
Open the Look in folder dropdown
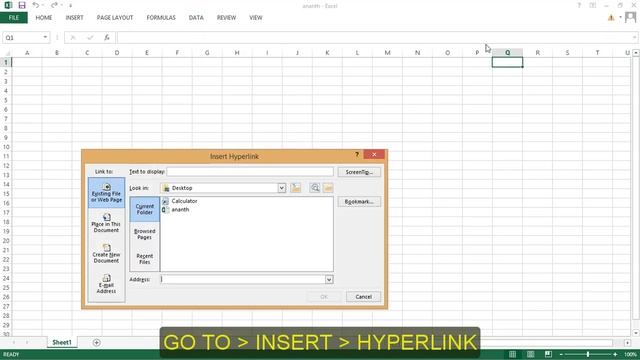(282, 188)
